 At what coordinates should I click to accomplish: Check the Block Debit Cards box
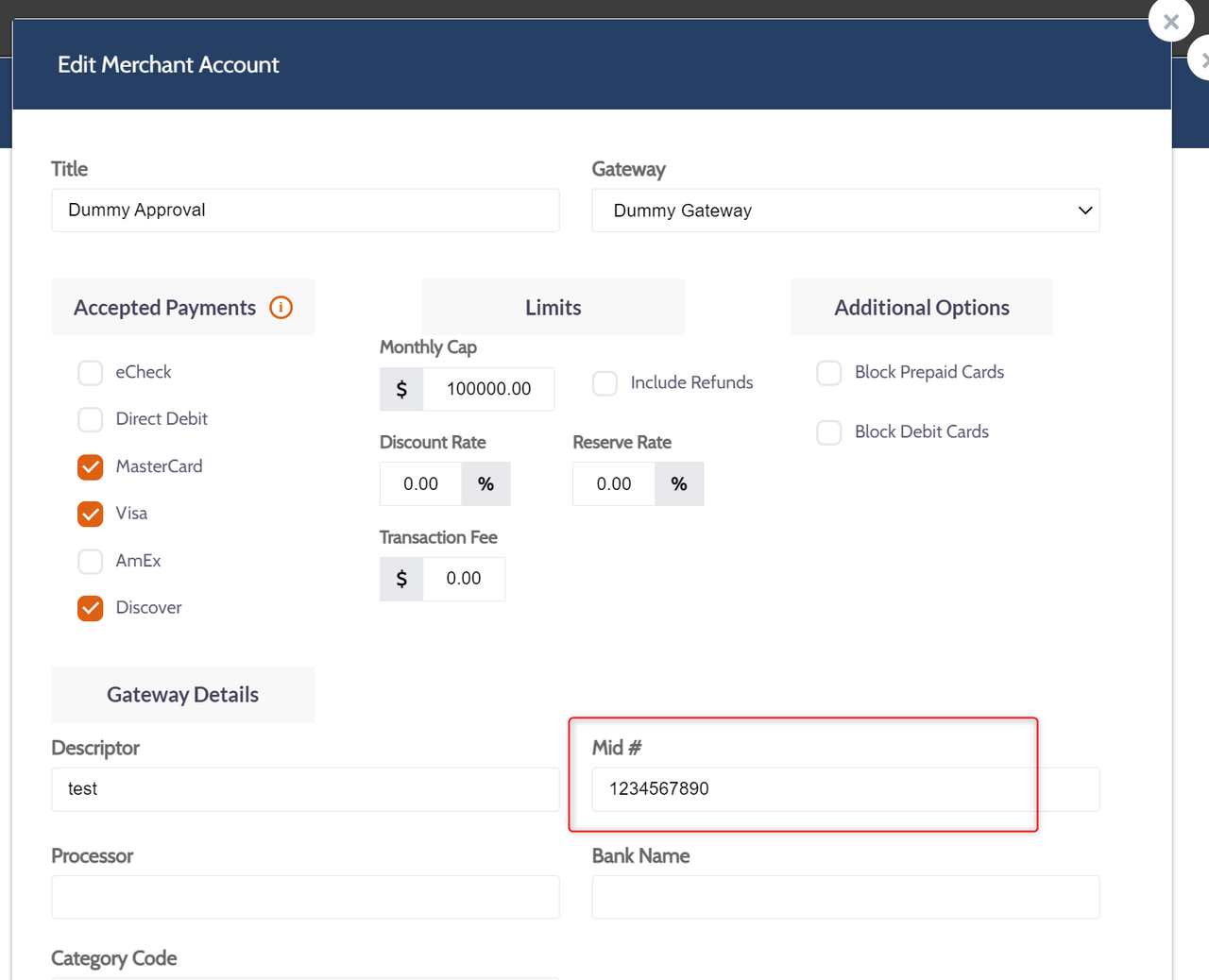click(829, 432)
